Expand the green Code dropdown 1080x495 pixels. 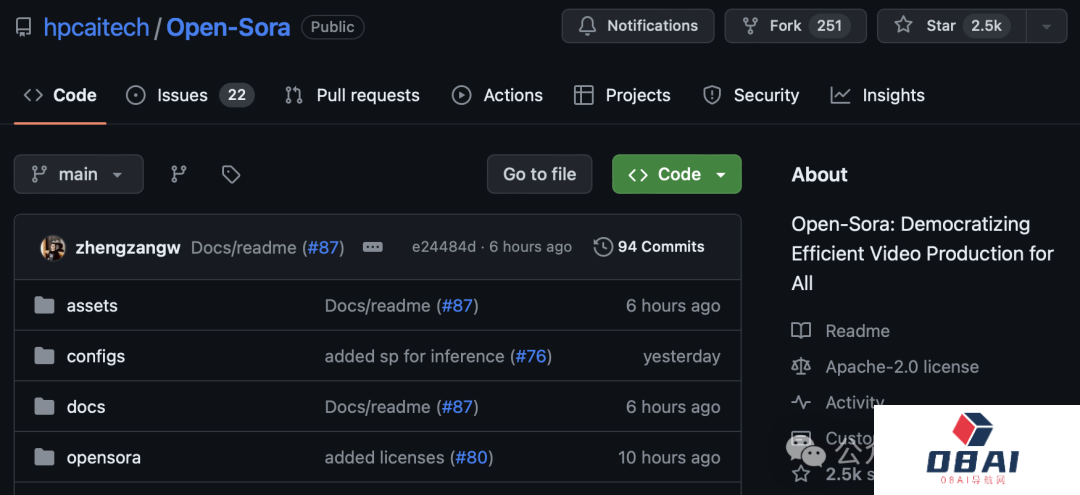pos(676,174)
